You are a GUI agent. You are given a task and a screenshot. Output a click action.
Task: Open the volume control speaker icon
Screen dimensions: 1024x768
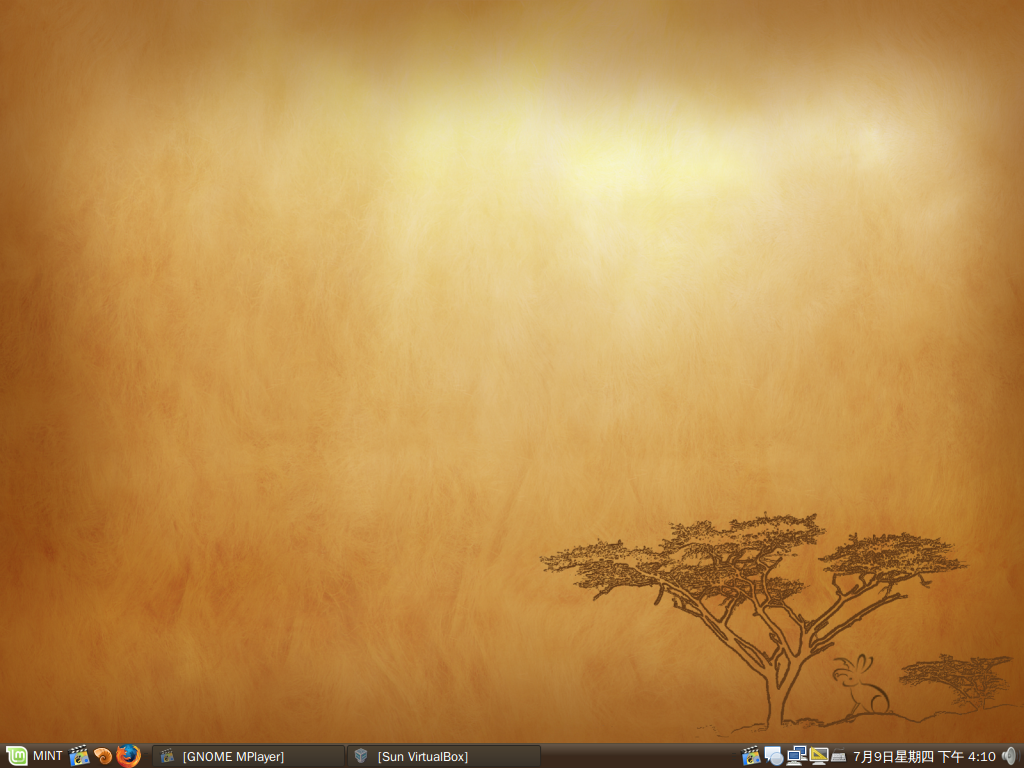click(1010, 756)
